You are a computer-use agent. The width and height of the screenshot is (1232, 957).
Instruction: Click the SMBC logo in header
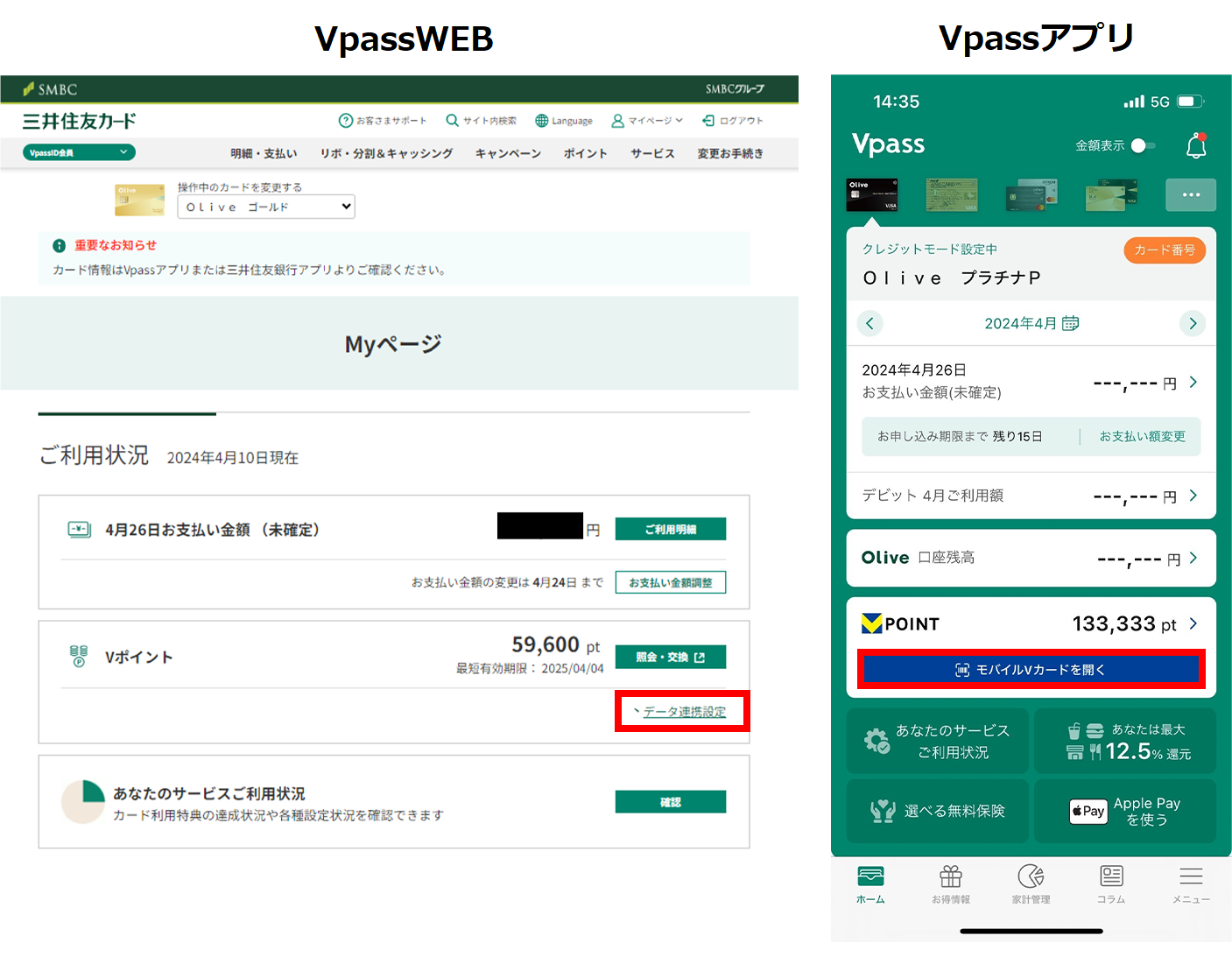[50, 89]
